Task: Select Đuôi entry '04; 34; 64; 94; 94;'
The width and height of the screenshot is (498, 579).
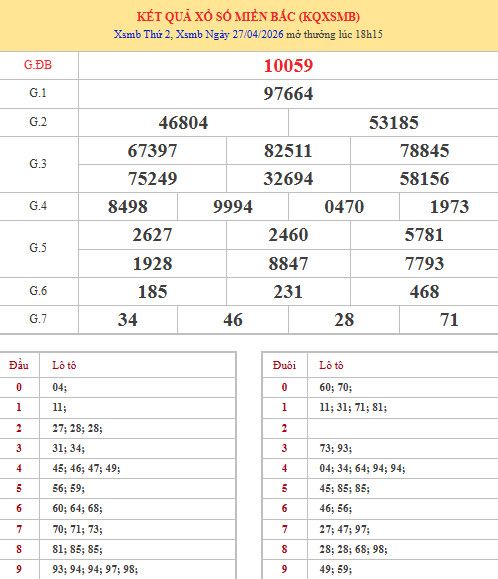Action: [362, 468]
